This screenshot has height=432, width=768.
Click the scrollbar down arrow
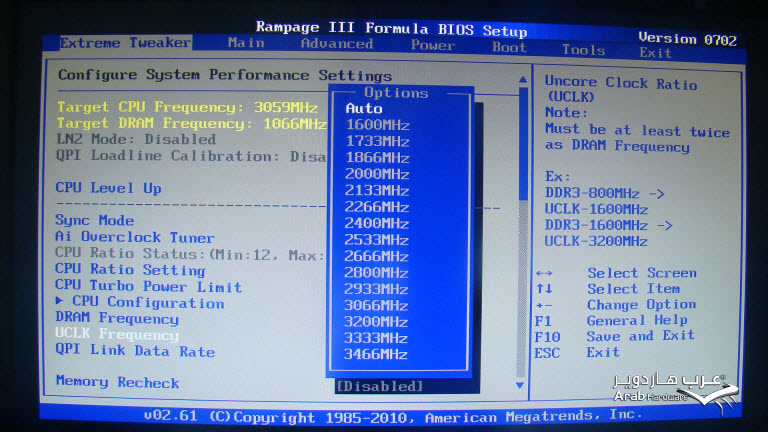(520, 385)
